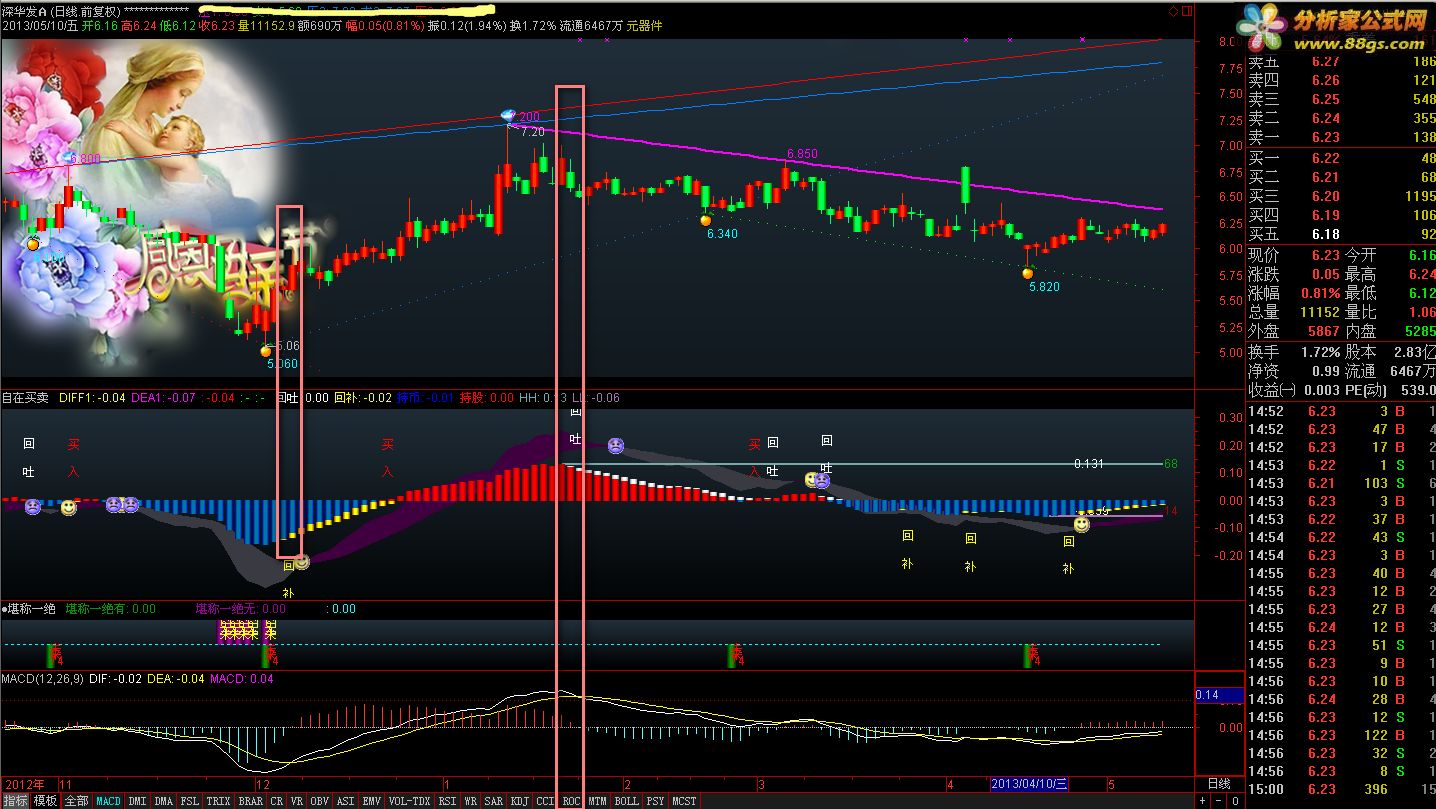Open the KDJ indicator tab
1436x809 pixels.
tap(520, 801)
